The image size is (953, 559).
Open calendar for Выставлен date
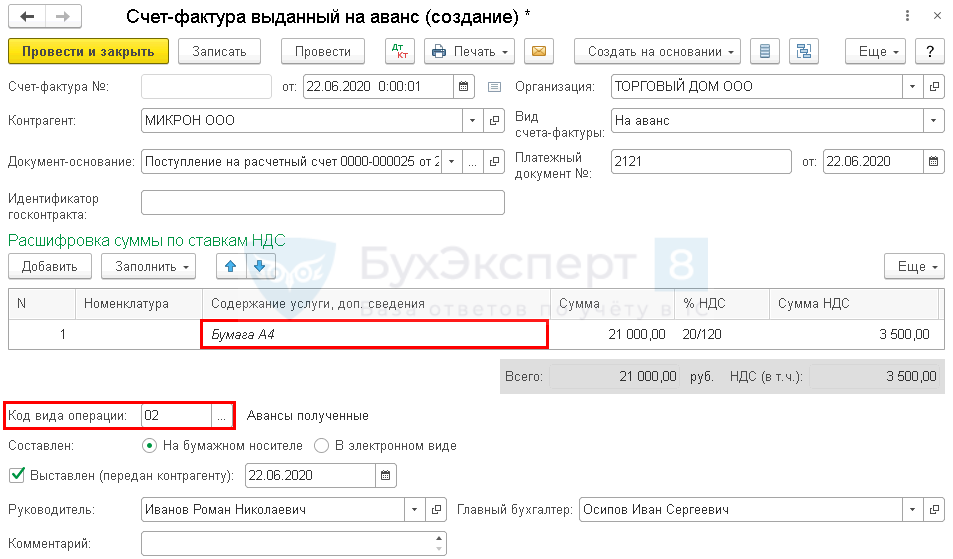385,476
